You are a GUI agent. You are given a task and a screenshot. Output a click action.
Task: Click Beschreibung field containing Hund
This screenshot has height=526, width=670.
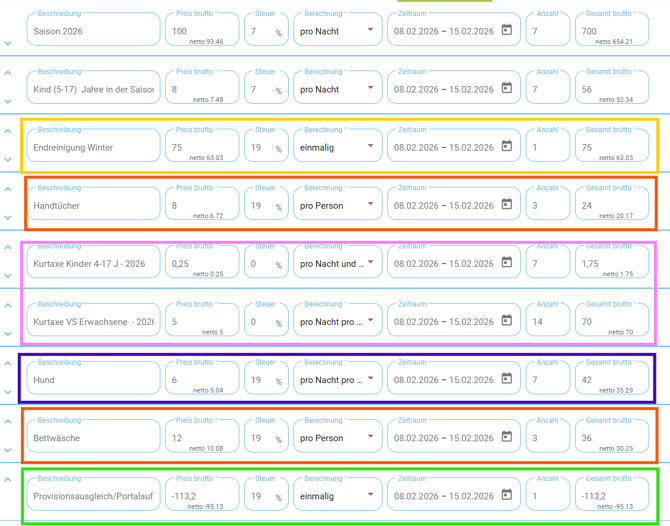tap(93, 380)
